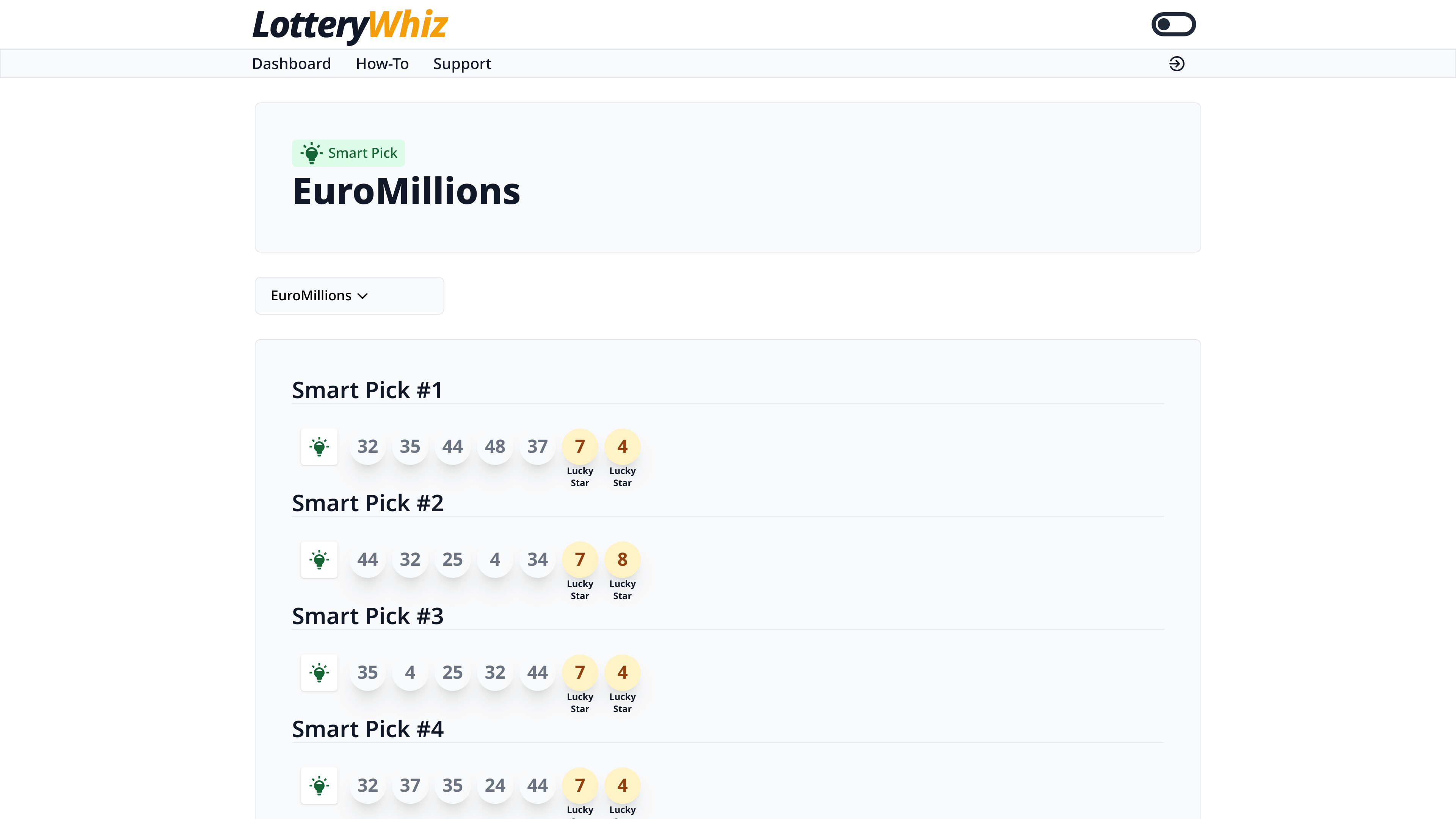Click the lightbulb icon for Smart Pick #4

[x=319, y=786]
